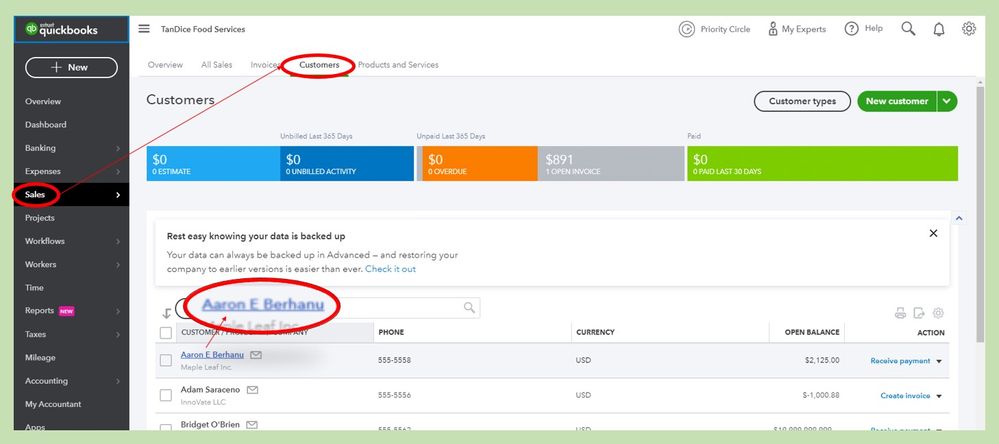Viewport: 999px width, 444px height.
Task: Open the settings gear in top bar
Action: (968, 29)
